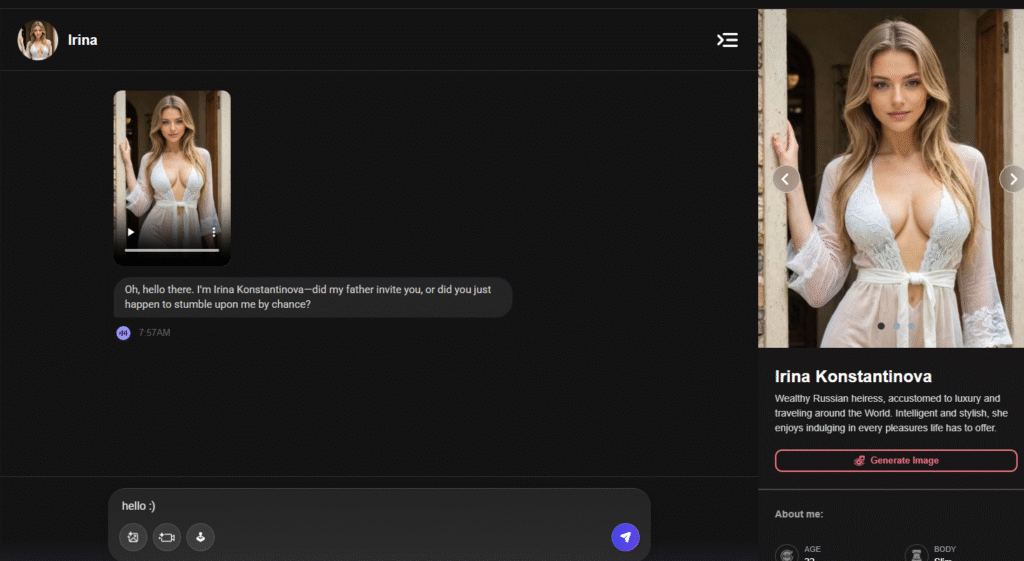Send the message with the paper plane button
The height and width of the screenshot is (561, 1024).
pyautogui.click(x=626, y=537)
